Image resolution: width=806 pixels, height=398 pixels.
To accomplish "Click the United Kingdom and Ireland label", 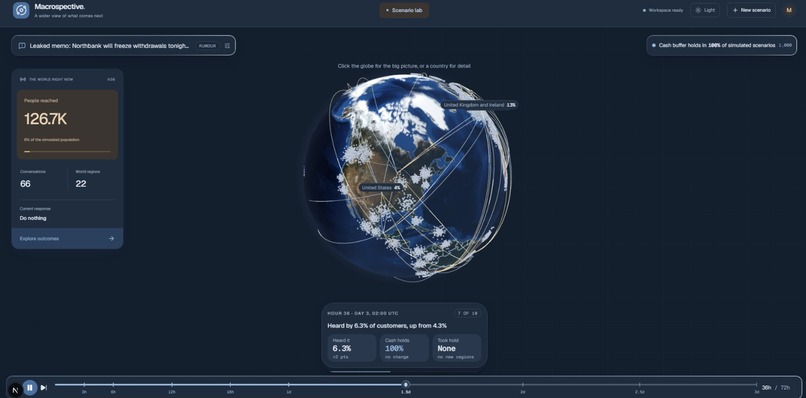I will tap(480, 105).
